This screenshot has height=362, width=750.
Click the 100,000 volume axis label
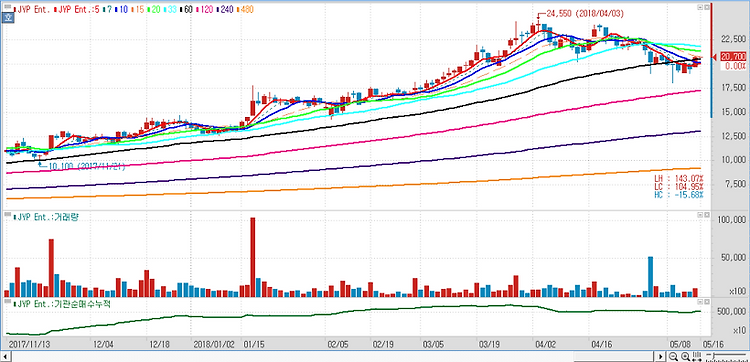click(x=732, y=219)
